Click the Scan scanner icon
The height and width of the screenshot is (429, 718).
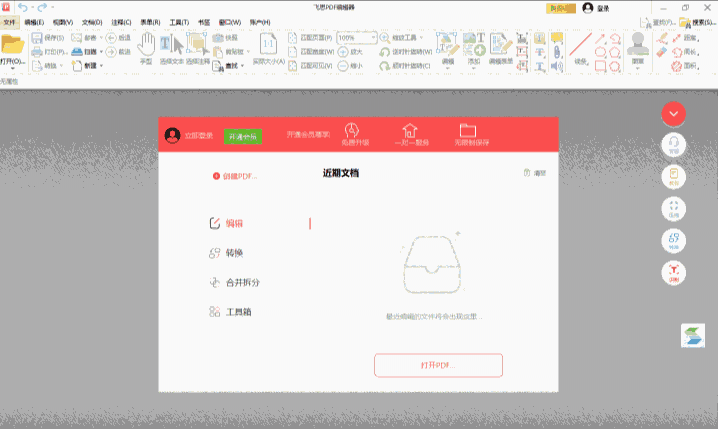tap(77, 52)
